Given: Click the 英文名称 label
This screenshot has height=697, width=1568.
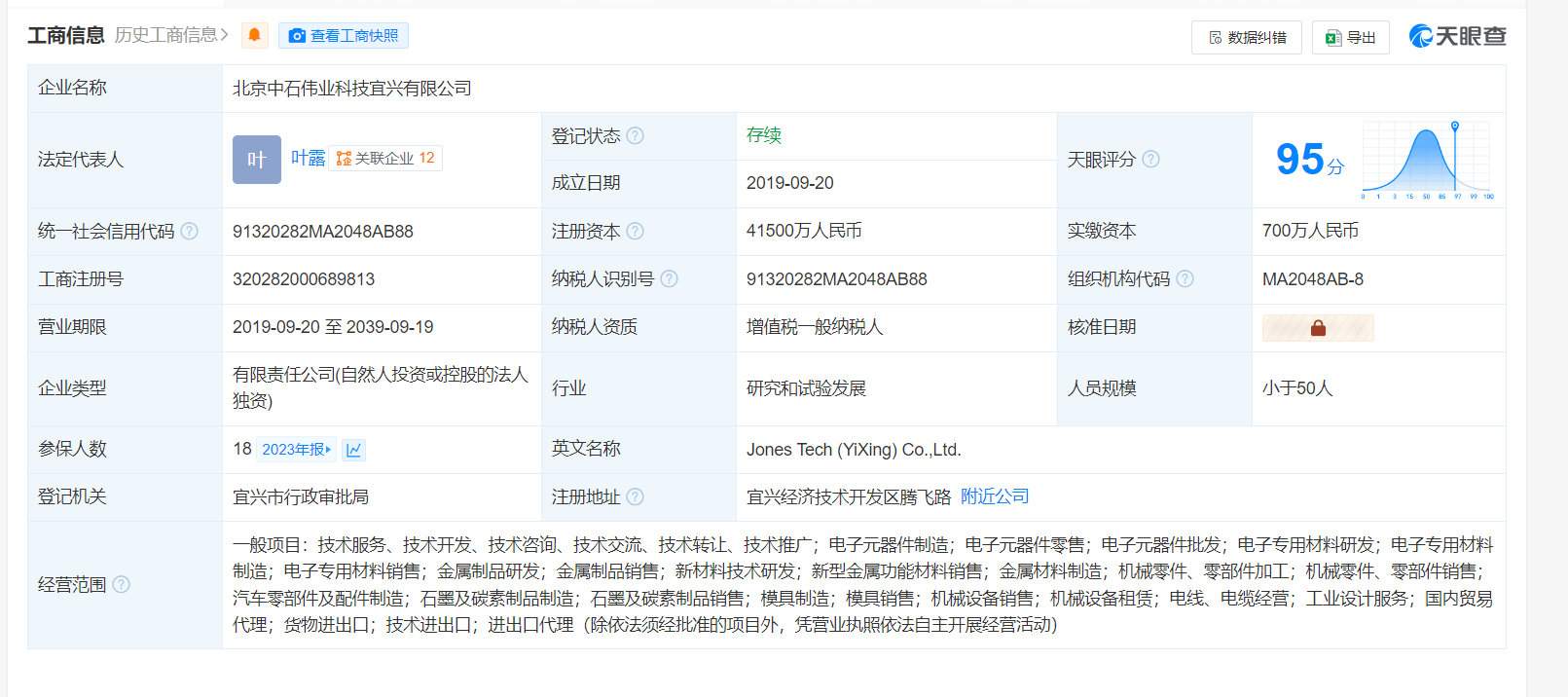Looking at the screenshot, I should [586, 449].
